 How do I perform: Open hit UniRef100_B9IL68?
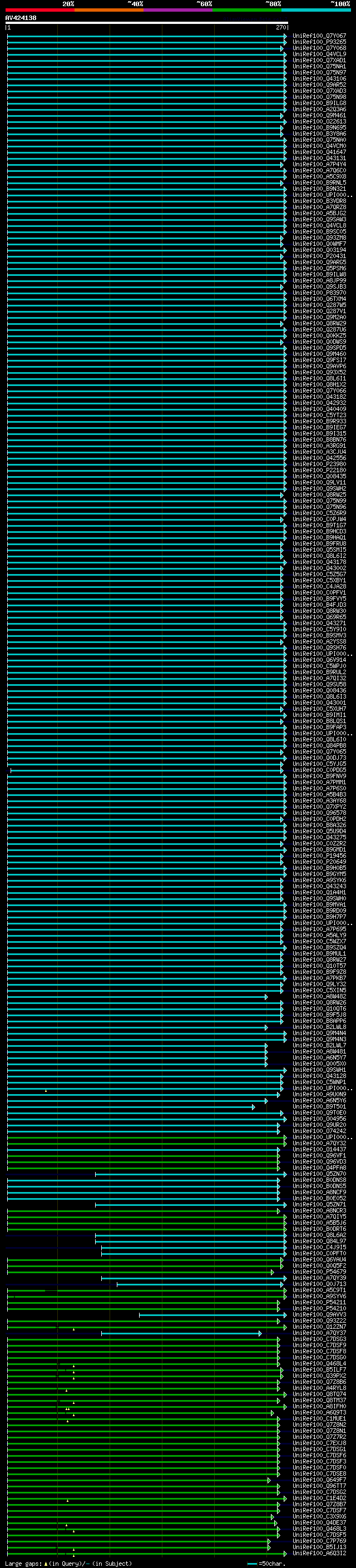(319, 103)
